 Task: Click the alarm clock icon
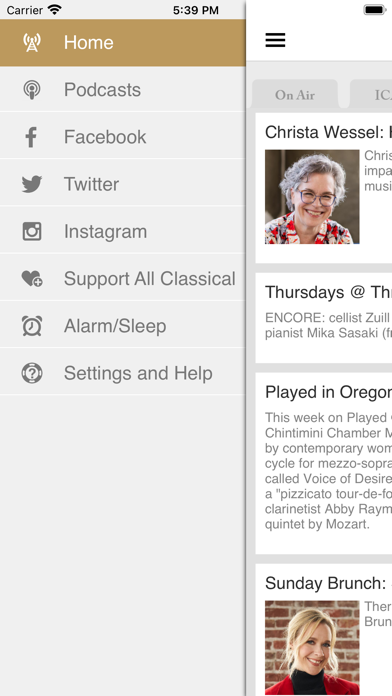[32, 326]
